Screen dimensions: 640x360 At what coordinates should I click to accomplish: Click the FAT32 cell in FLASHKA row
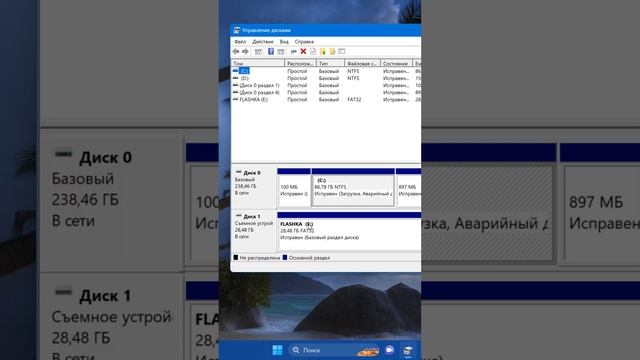pos(354,99)
